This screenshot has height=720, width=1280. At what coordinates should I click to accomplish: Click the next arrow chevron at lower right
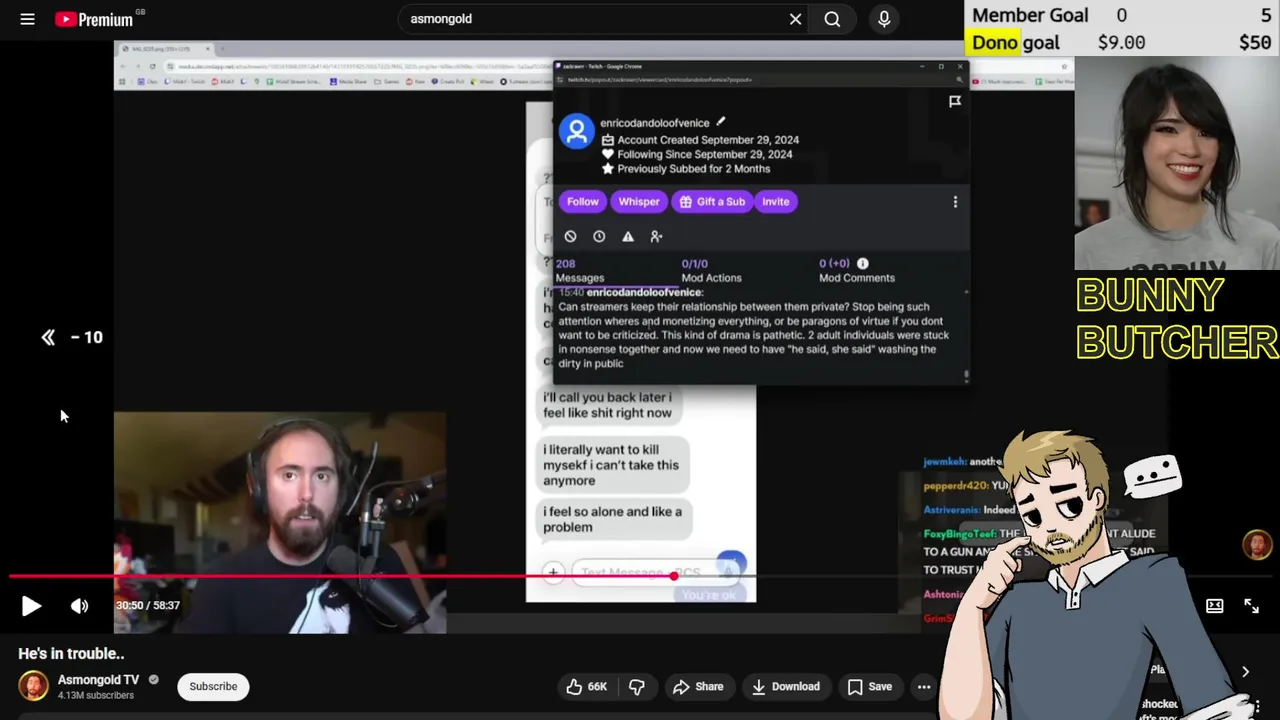(1245, 672)
